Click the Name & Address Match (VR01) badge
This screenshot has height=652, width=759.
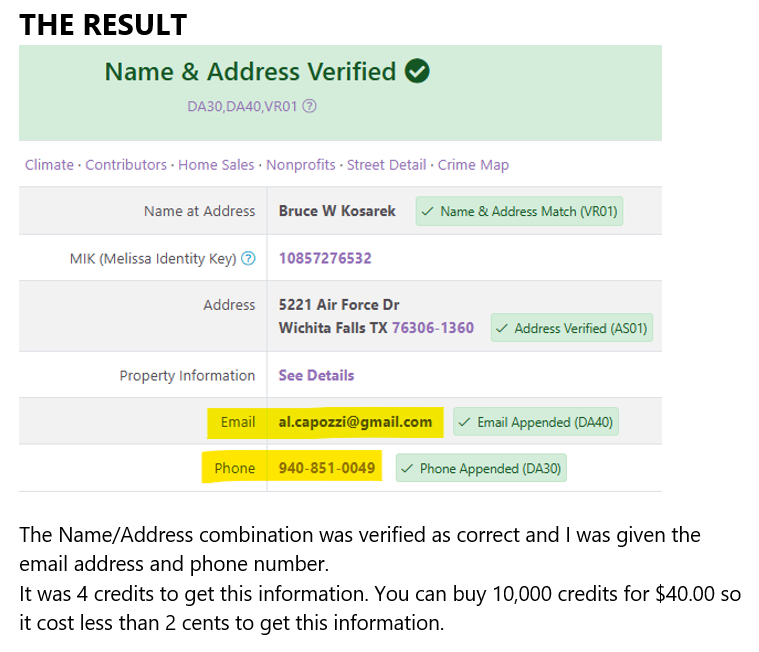(x=519, y=211)
